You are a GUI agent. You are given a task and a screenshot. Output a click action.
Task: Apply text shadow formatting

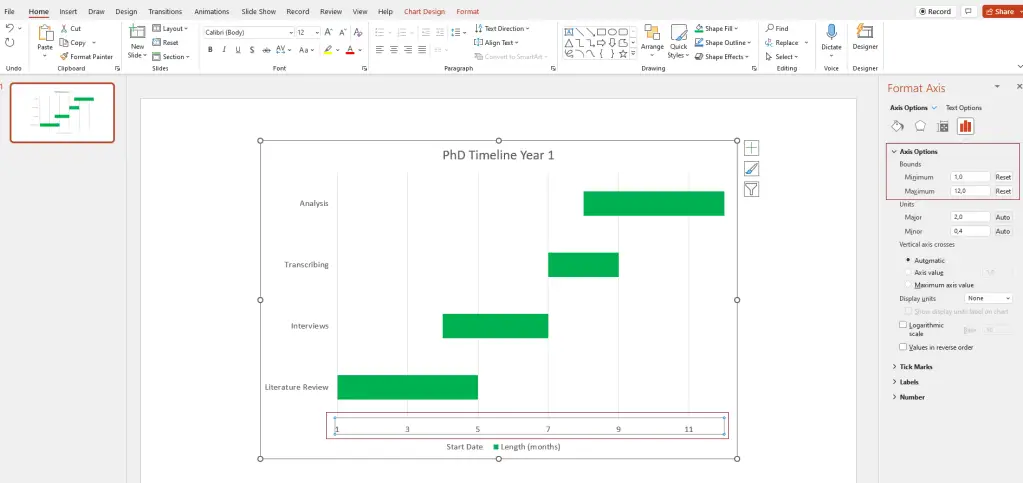coord(252,50)
